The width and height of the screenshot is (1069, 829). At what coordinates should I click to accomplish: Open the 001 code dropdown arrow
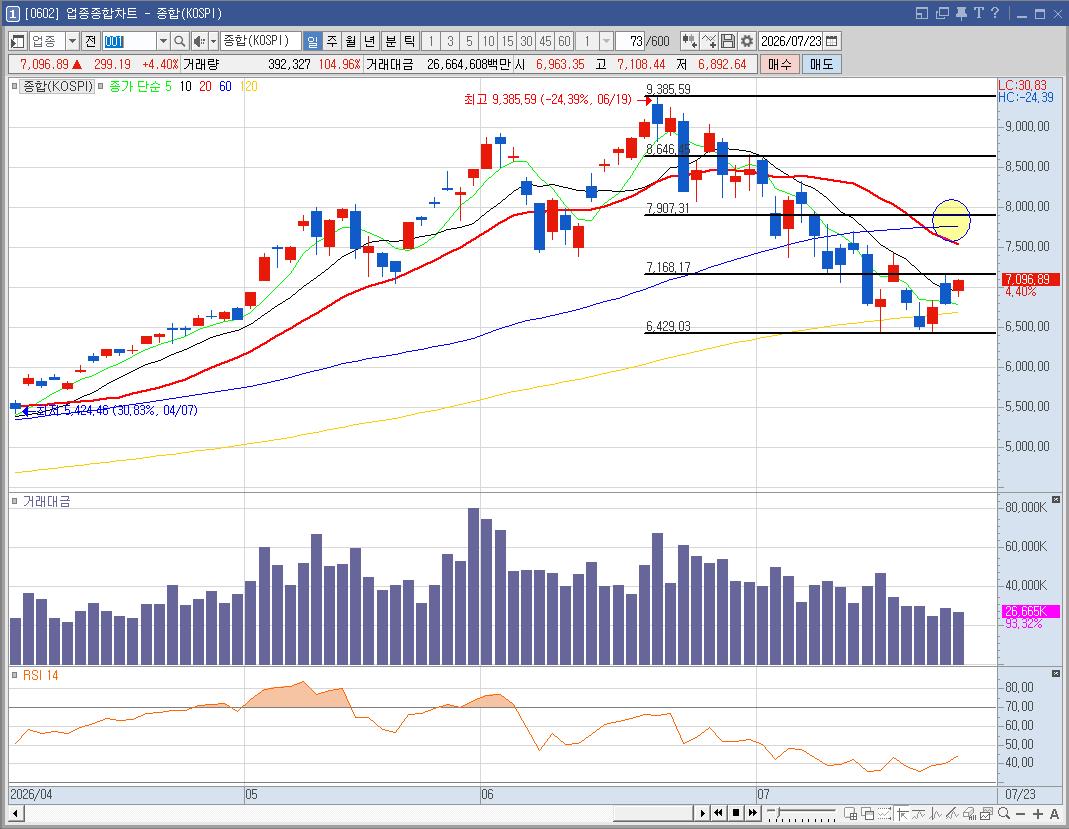[163, 41]
